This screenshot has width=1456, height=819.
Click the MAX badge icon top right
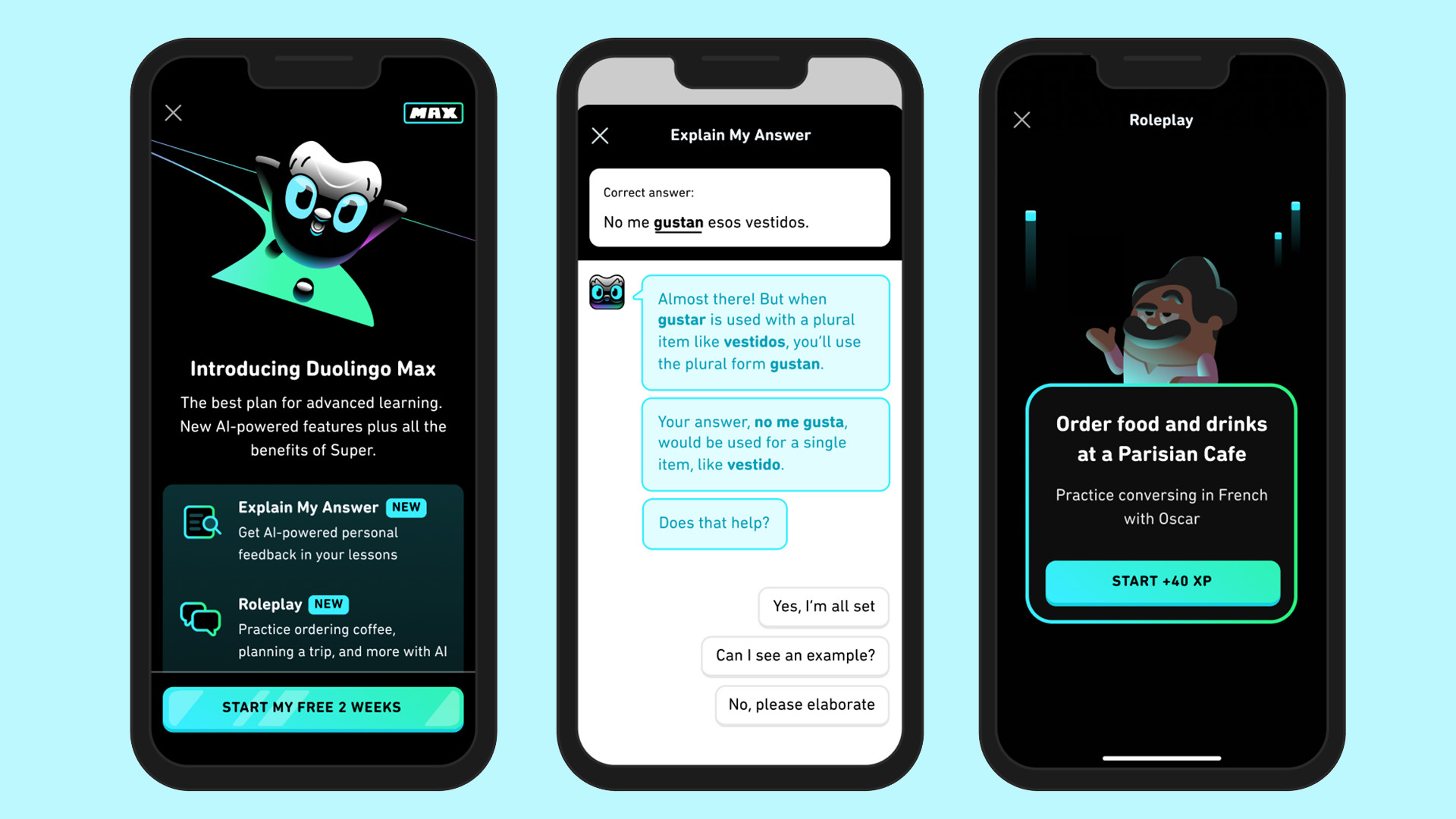tap(434, 112)
